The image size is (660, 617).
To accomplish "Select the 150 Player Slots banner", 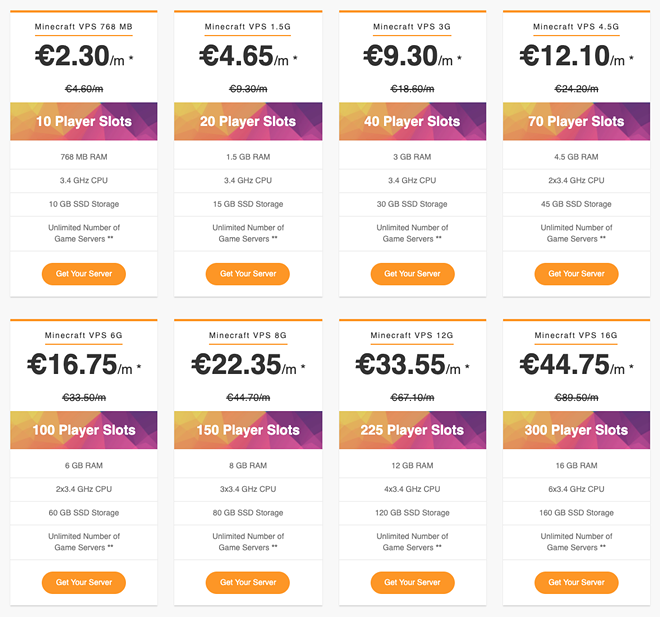I will coord(248,430).
